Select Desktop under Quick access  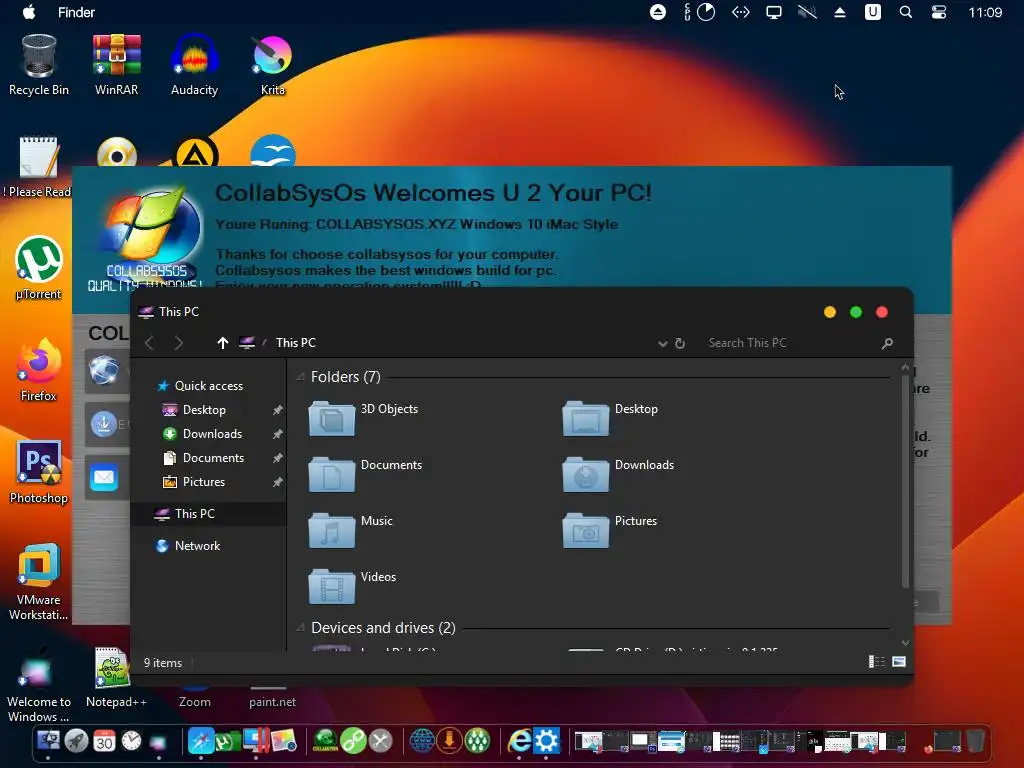204,410
